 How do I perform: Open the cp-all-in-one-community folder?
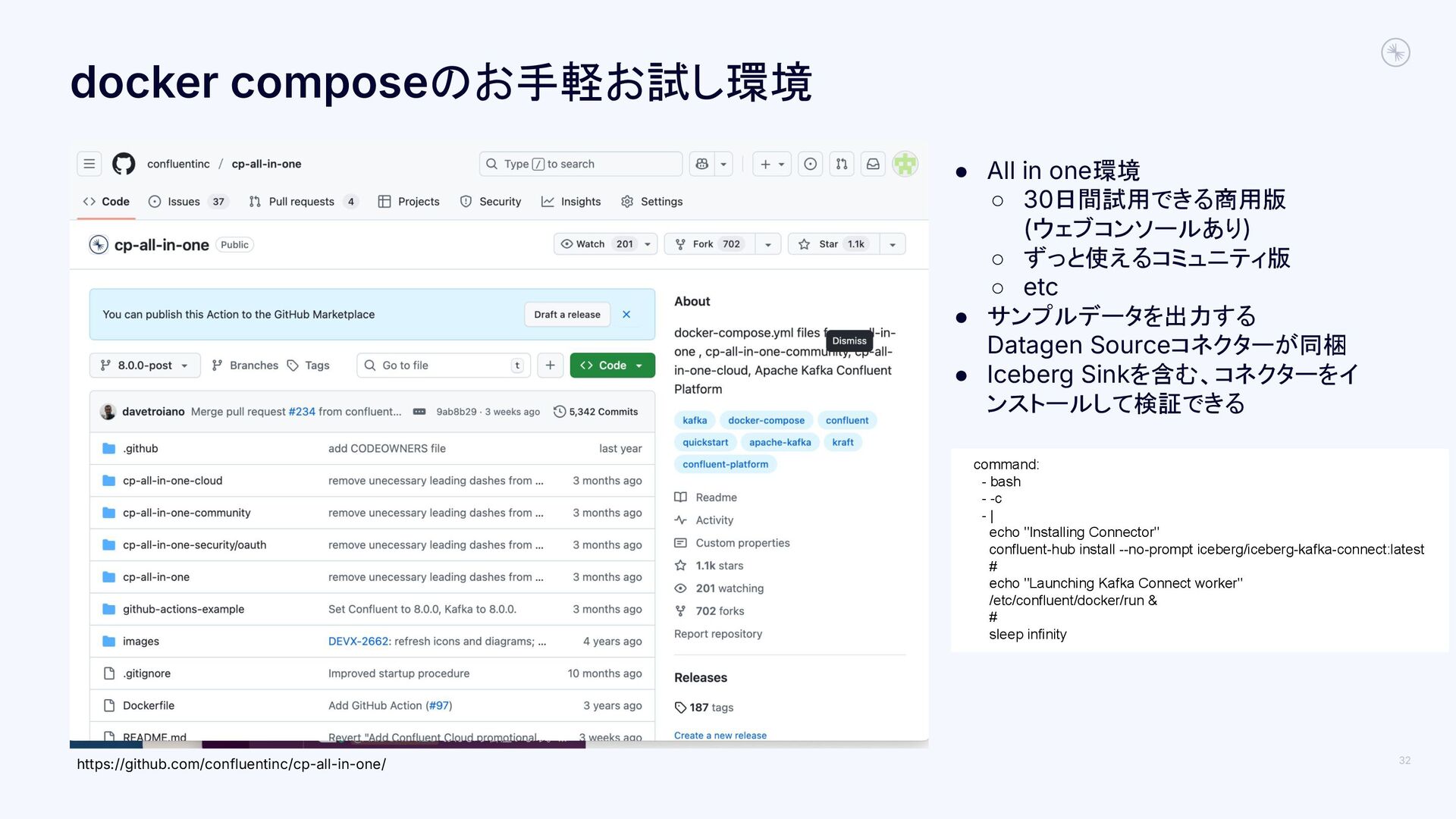(187, 513)
